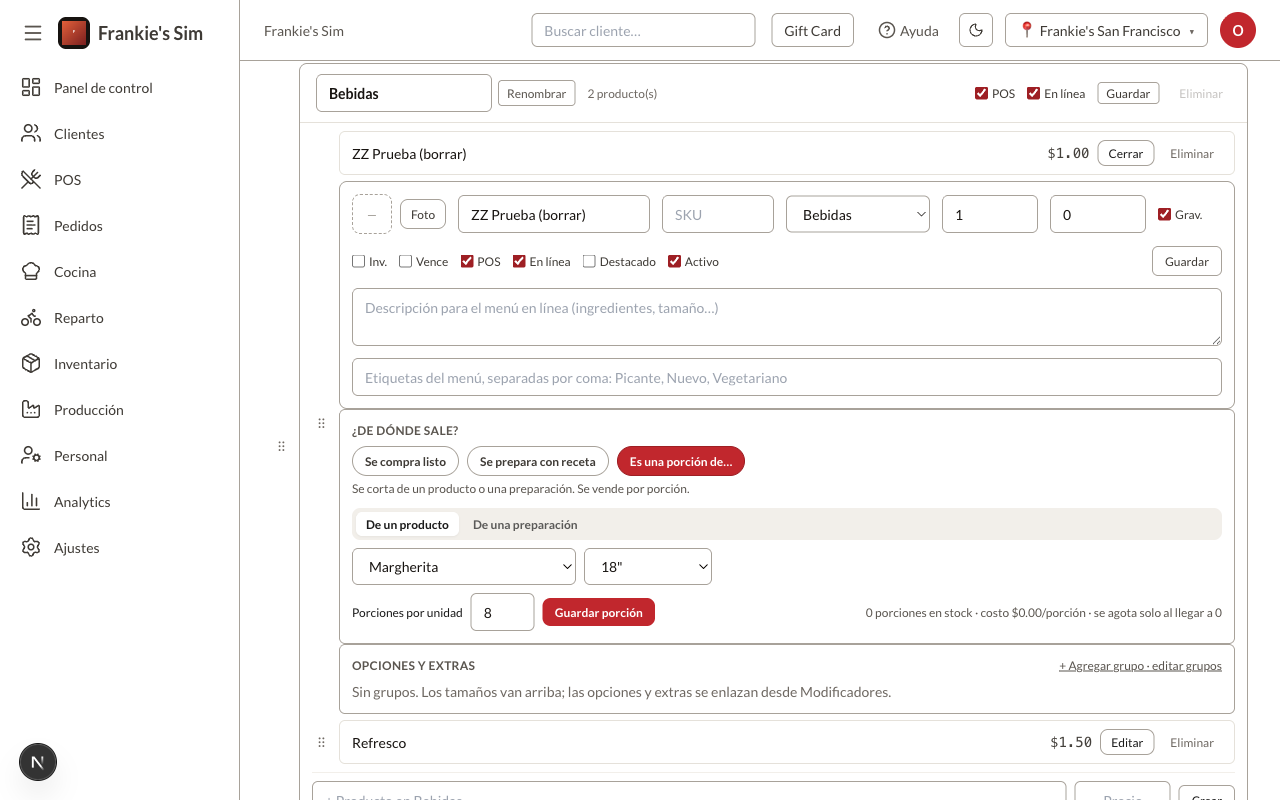Switch to De una preparación tab
1280x800 pixels.
point(525,525)
